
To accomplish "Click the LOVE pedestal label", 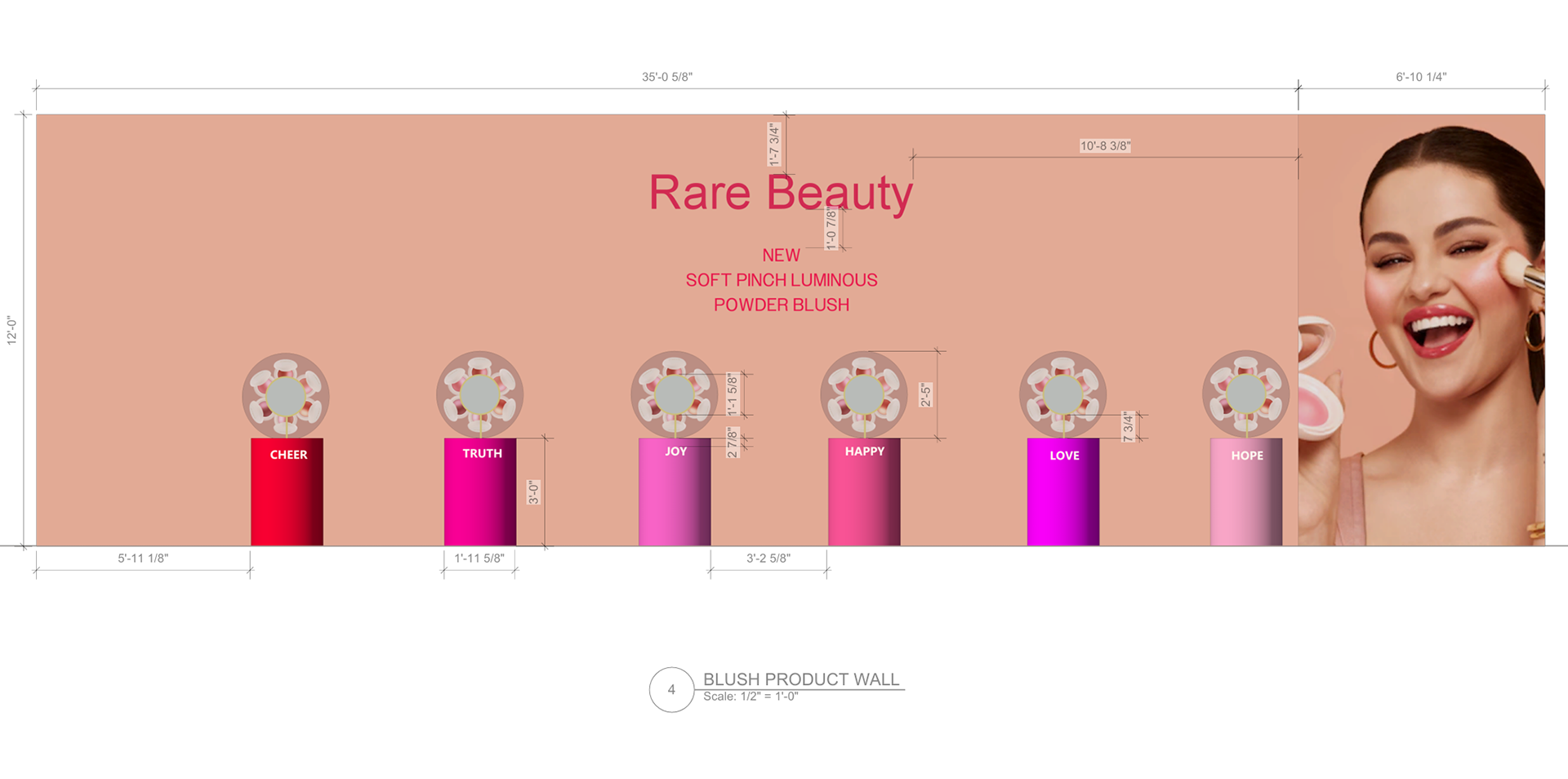I will pyautogui.click(x=1064, y=456).
